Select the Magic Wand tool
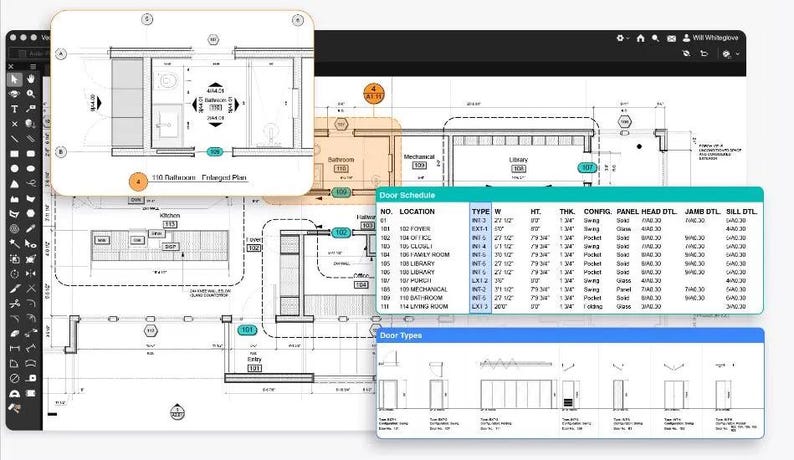Viewport: 794px width, 460px height. 14,244
